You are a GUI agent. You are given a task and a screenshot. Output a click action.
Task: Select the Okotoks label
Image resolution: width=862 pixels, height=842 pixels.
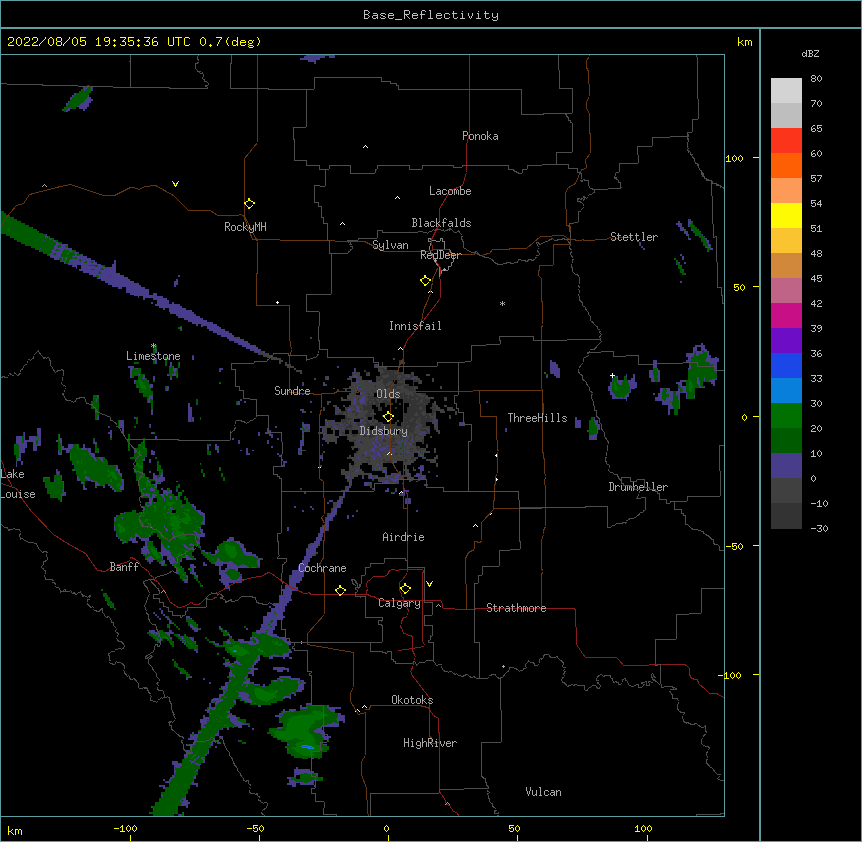point(412,700)
